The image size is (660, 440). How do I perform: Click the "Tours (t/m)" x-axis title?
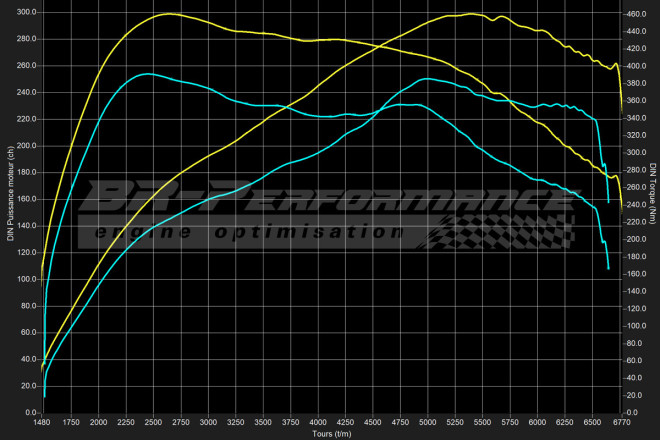pyautogui.click(x=330, y=433)
